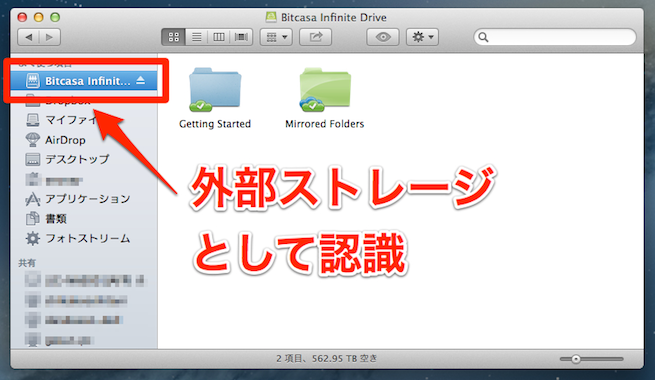Click the status bar item count text
Image resolution: width=655 pixels, height=380 pixels.
327,359
